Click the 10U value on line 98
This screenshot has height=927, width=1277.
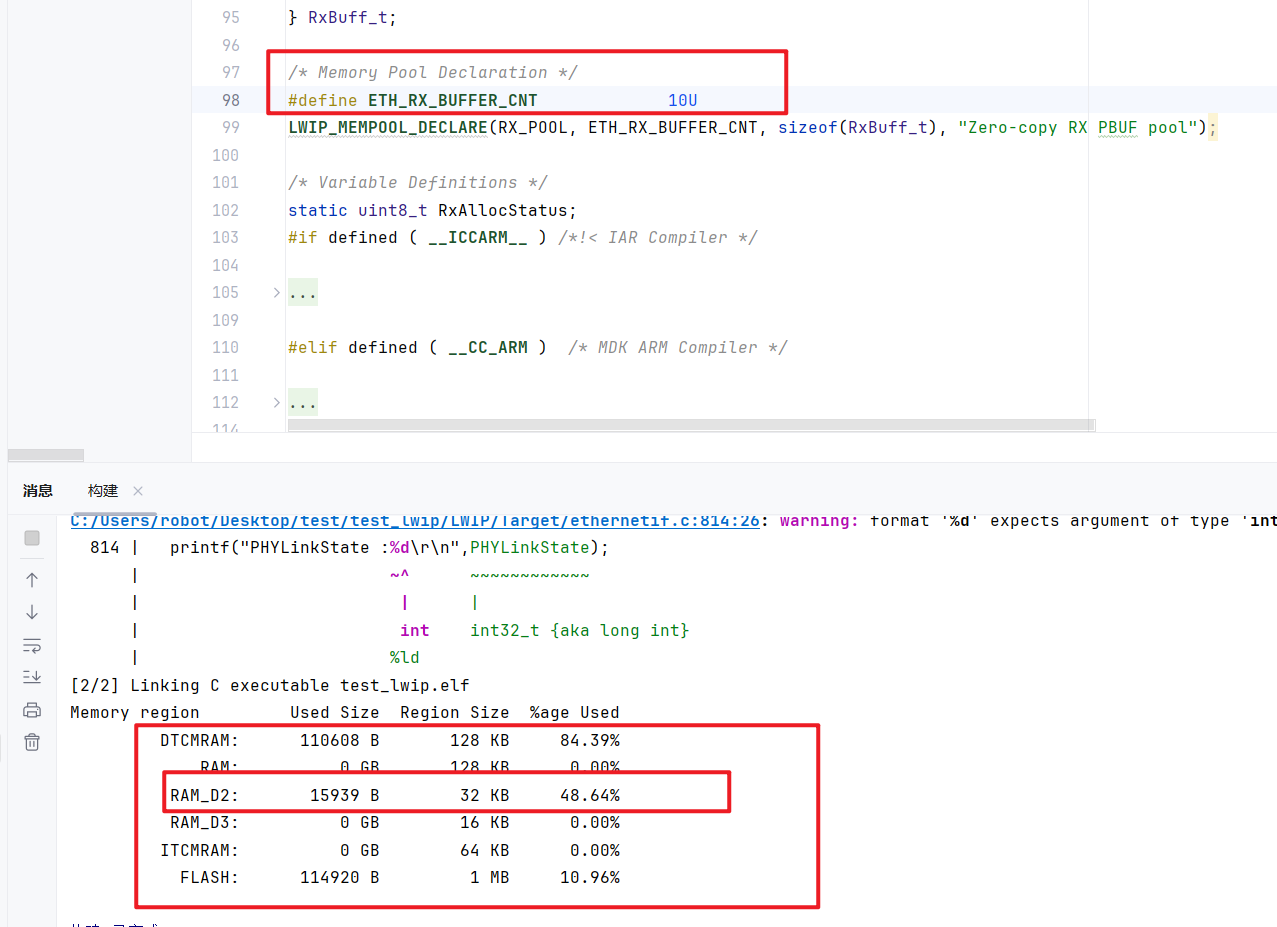(x=682, y=100)
